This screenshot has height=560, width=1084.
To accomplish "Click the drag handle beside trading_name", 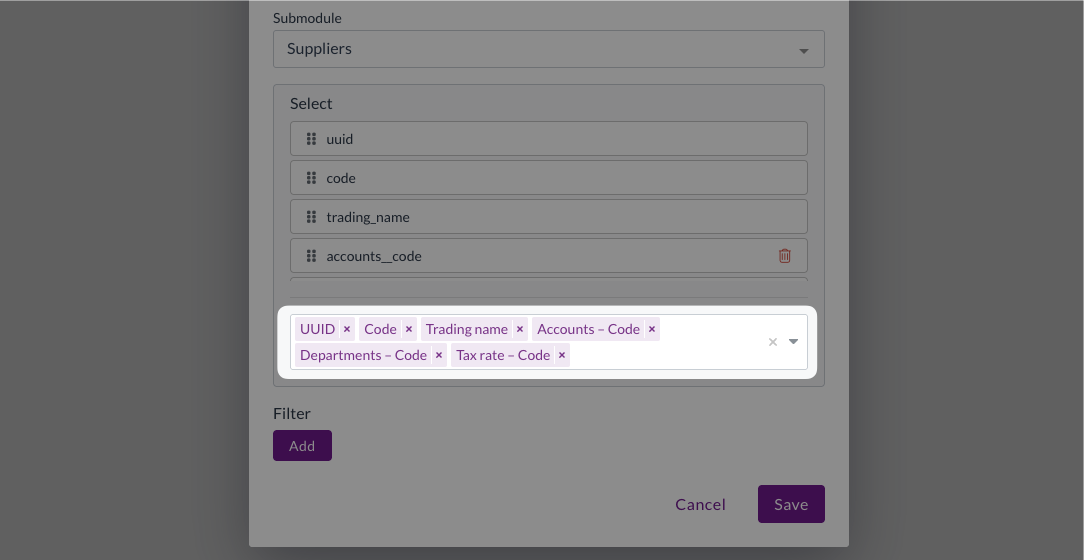I will 311,217.
